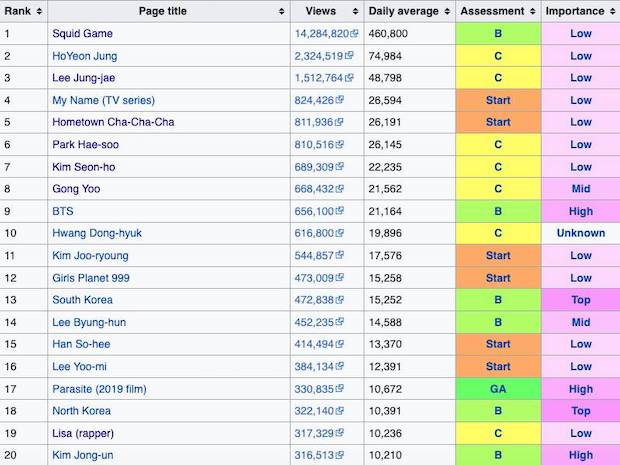Sort by Views column arrows
Viewport: 620px width, 465px height.
pos(355,11)
